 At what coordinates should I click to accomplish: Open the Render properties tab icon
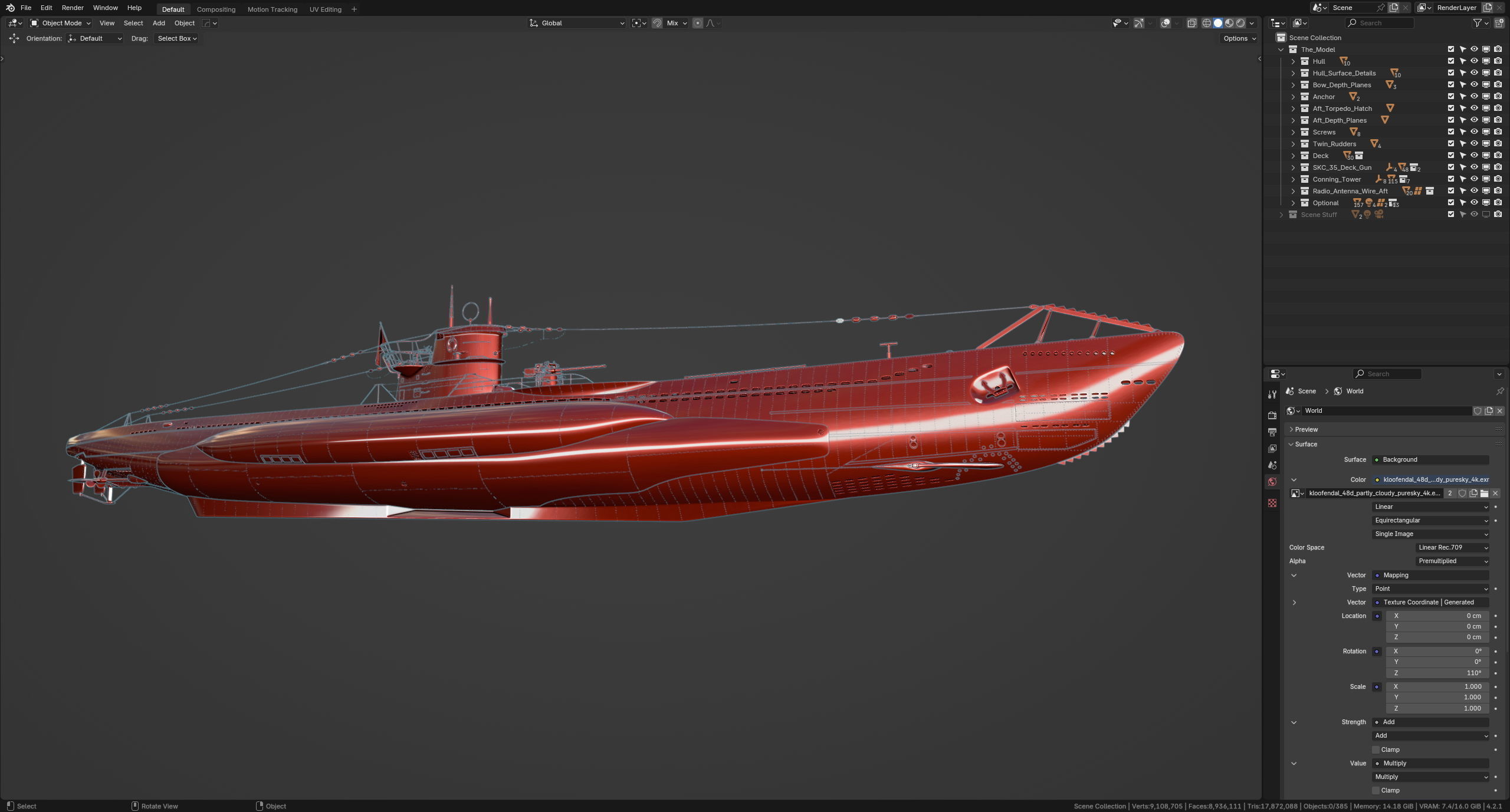click(x=1272, y=415)
